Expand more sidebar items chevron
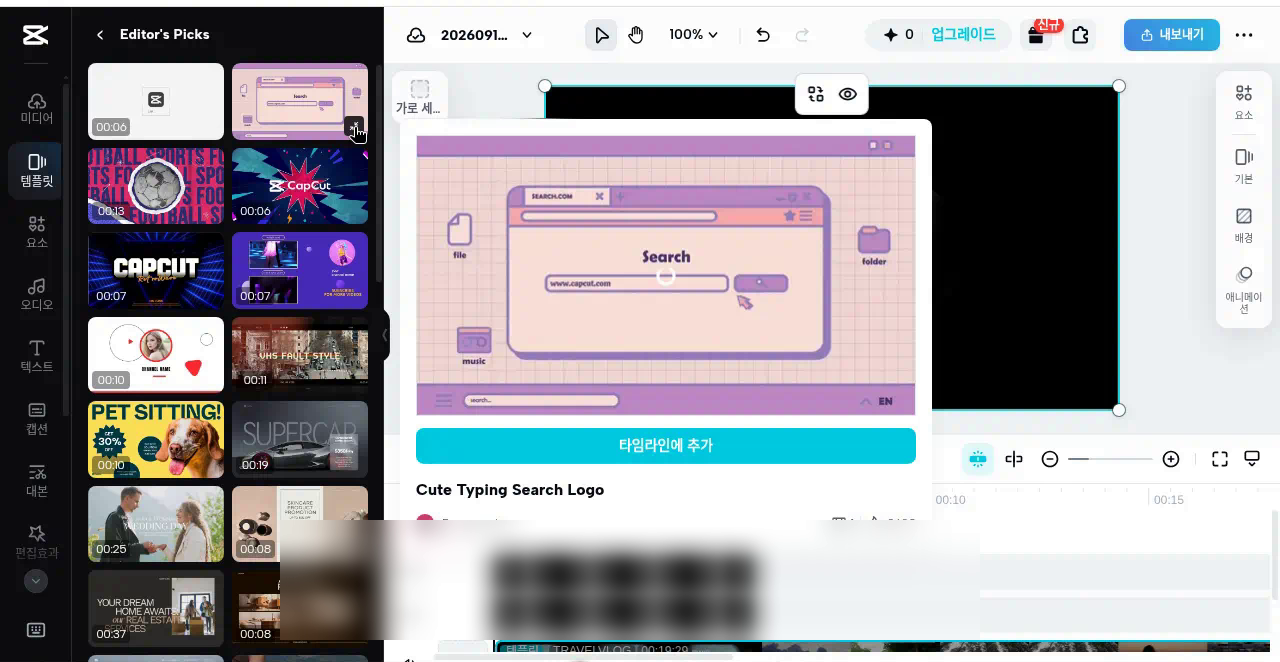Image resolution: width=1280 pixels, height=662 pixels. pyautogui.click(x=36, y=581)
